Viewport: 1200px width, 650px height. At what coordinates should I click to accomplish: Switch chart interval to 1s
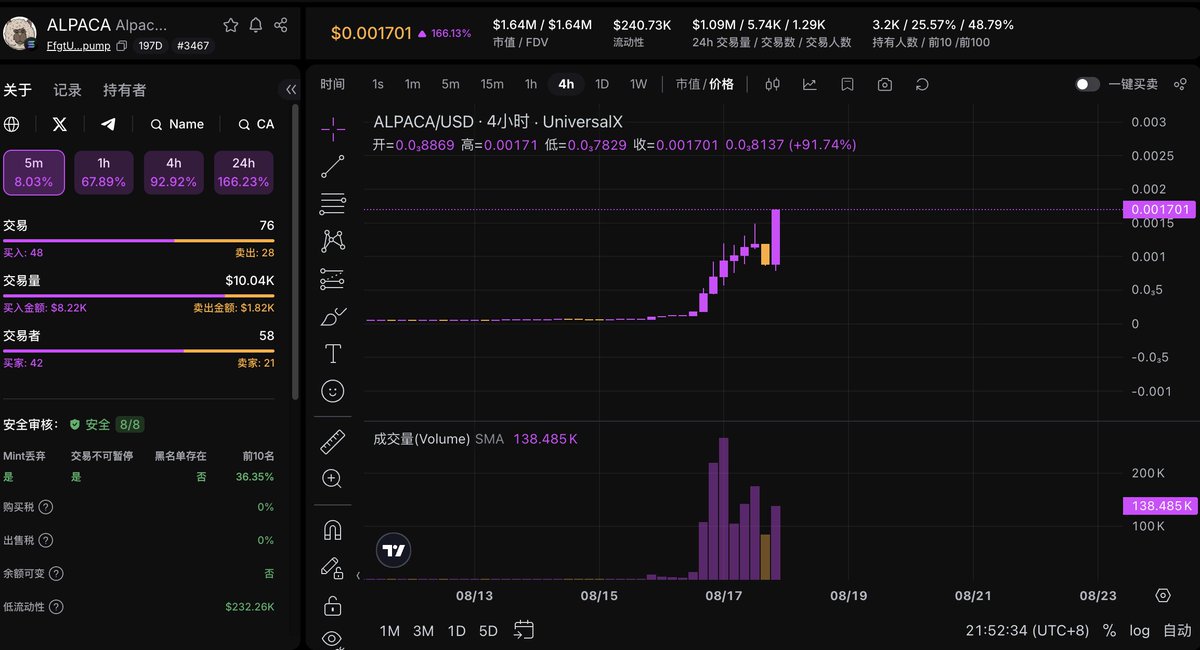[x=377, y=84]
